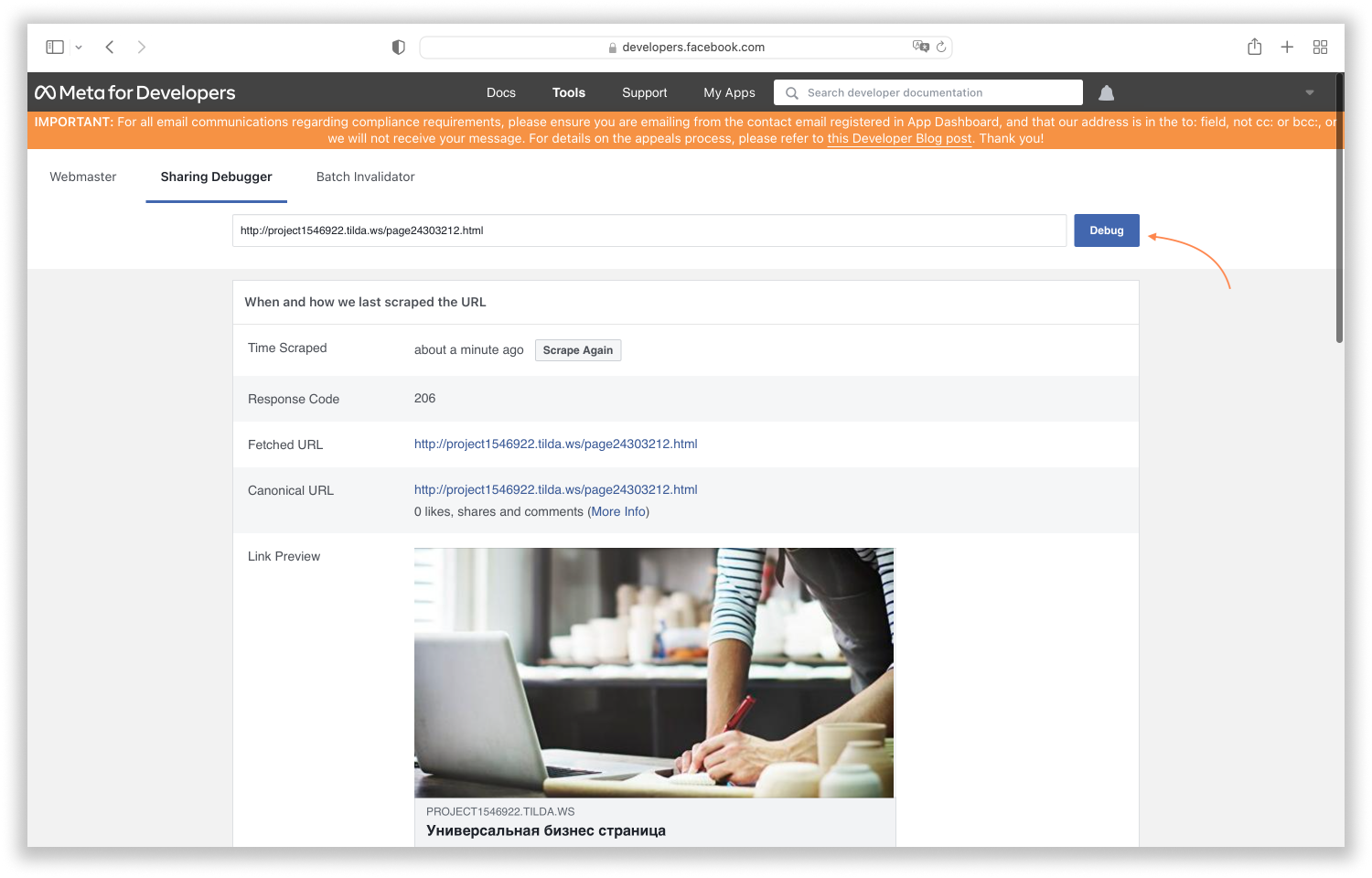1372x878 pixels.
Task: Click the URL input with tilda.ws address
Action: click(649, 230)
